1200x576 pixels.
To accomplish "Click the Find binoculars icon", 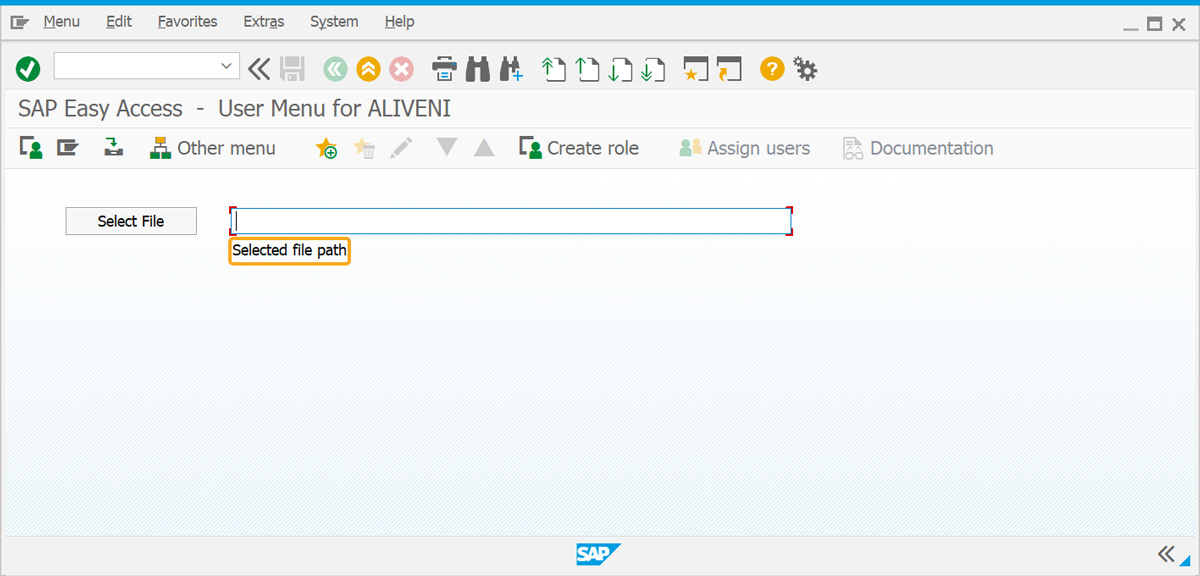I will tap(478, 69).
